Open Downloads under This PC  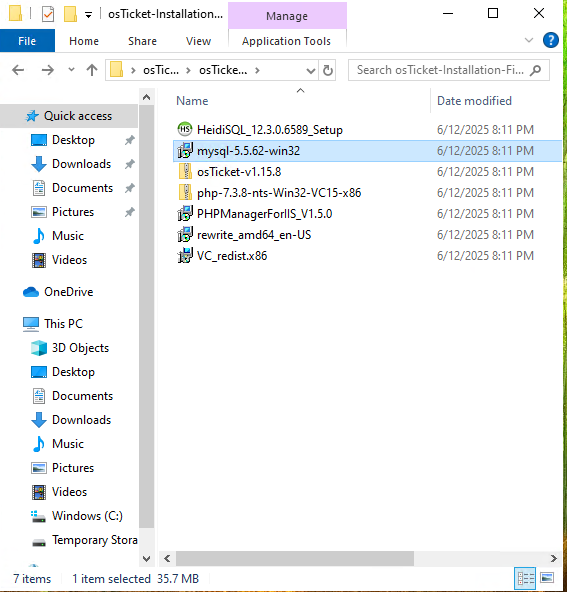(x=81, y=420)
